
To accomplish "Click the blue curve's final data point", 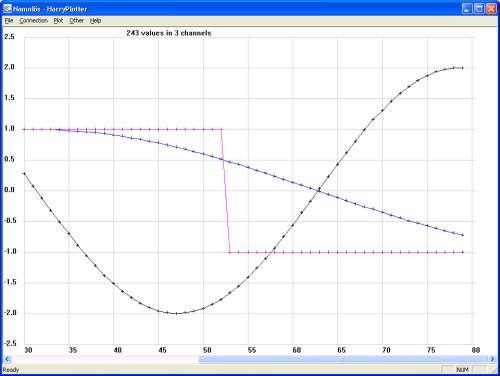I will click(x=463, y=235).
